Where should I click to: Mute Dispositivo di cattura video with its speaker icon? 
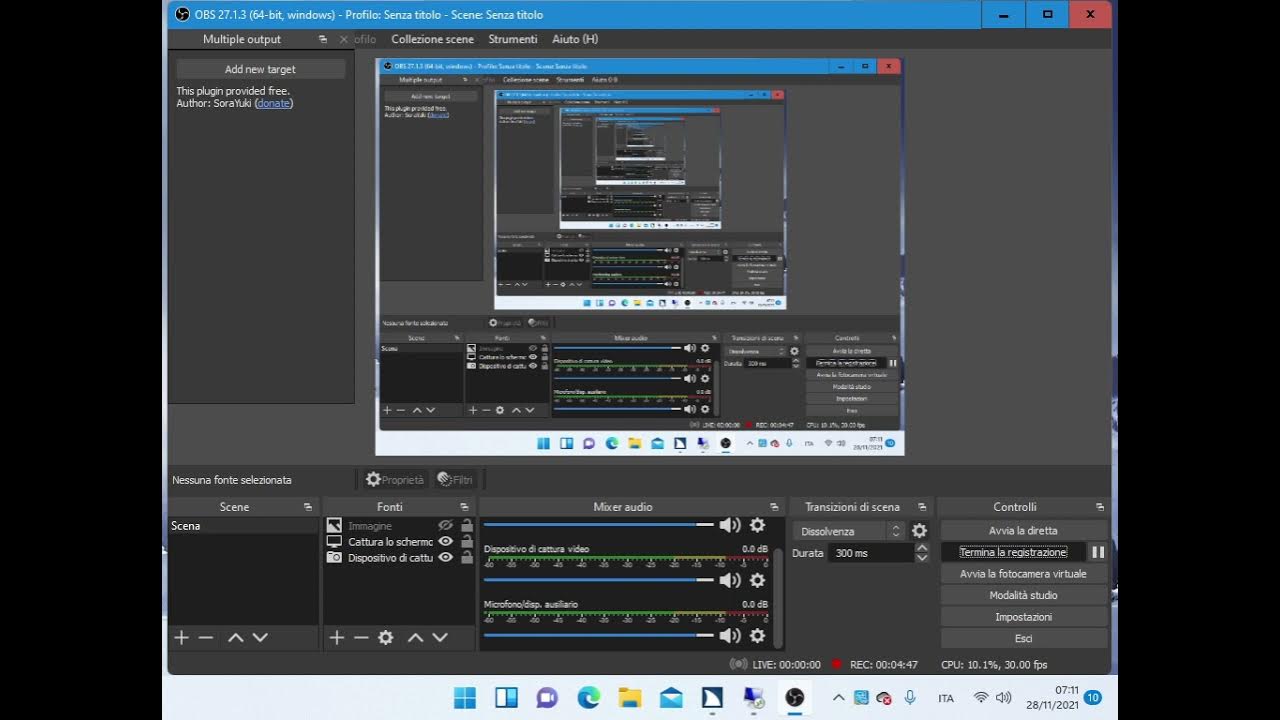tap(730, 580)
